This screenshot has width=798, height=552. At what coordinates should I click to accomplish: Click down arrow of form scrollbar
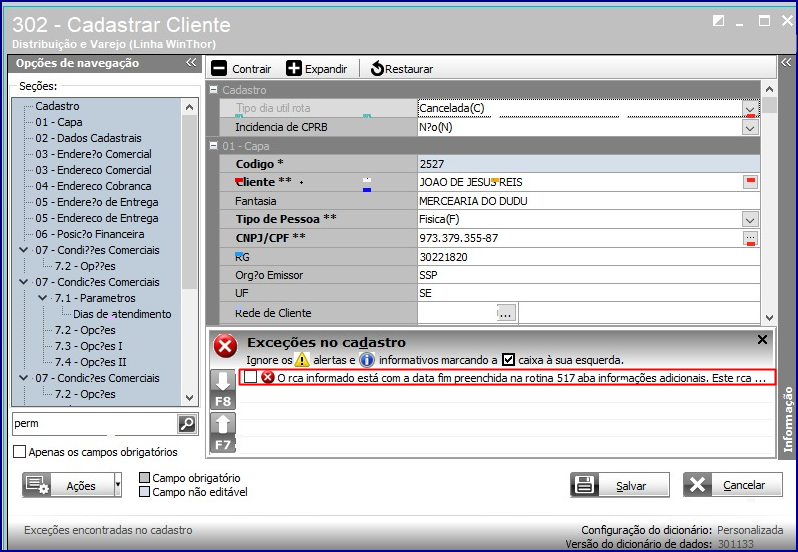769,317
